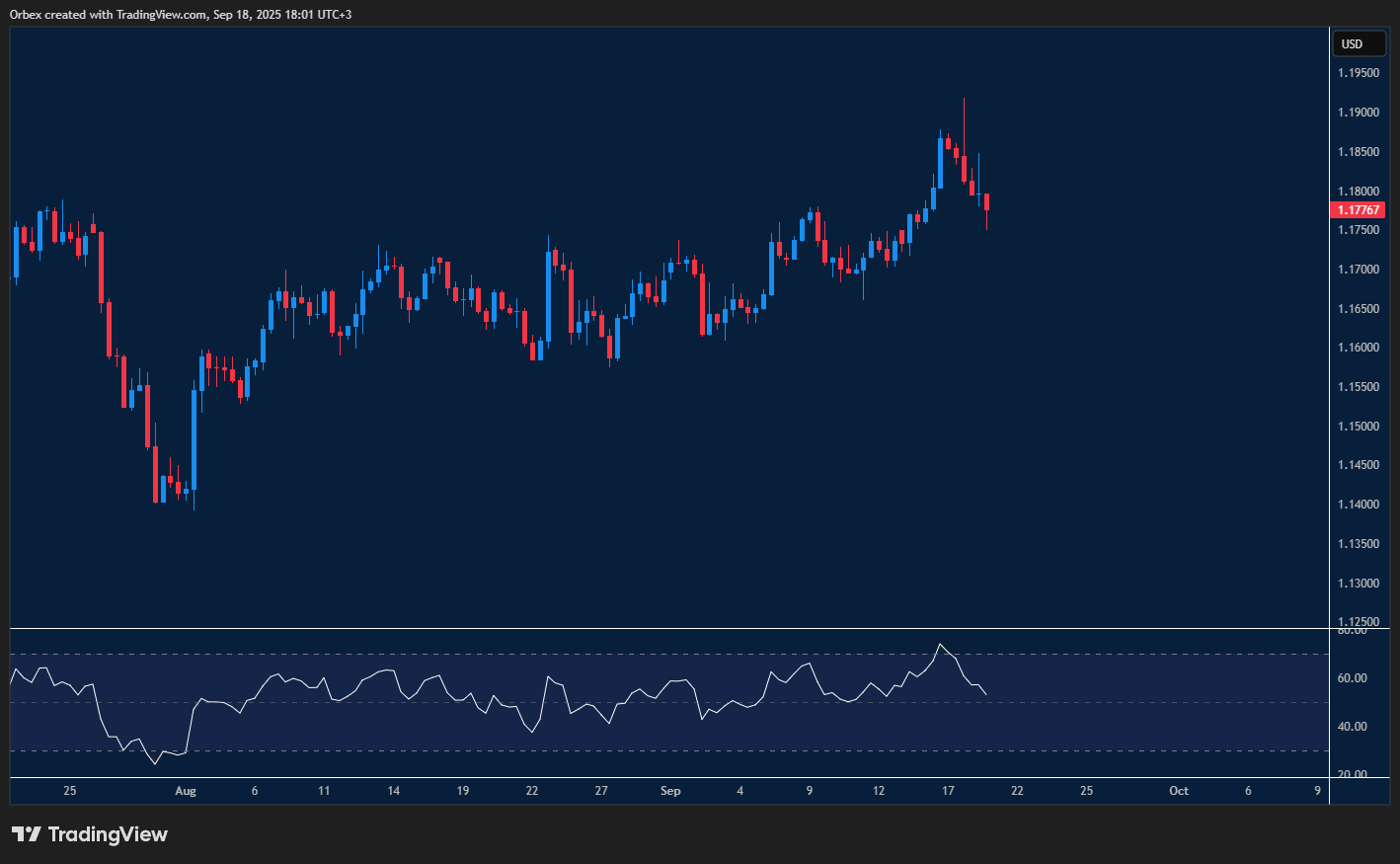Click the Oct label on the time axis
Image resolution: width=1400 pixels, height=864 pixels.
[x=1179, y=790]
